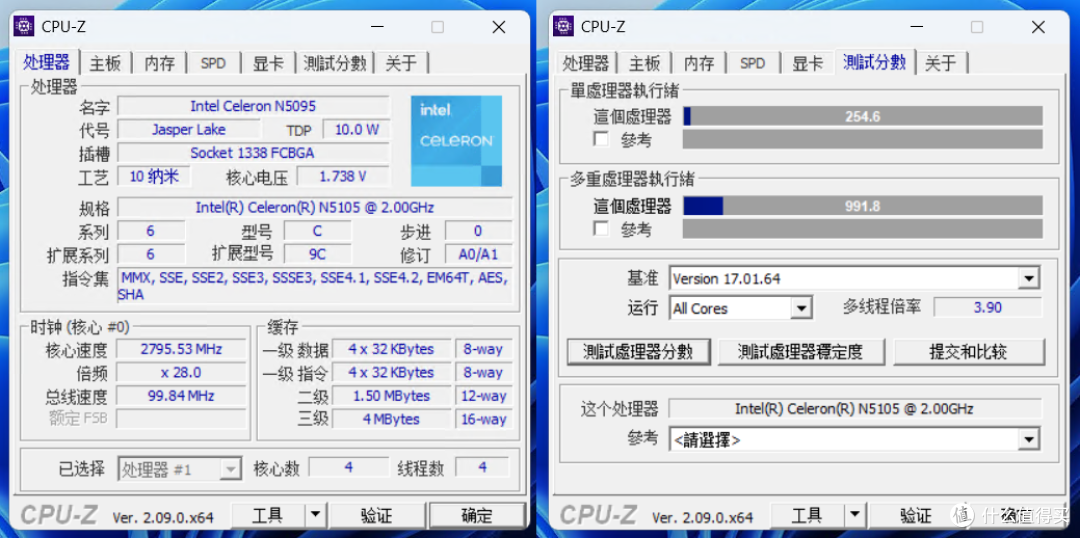
Task: Click the 工艺 value 10 纳米
Action: coord(154,176)
